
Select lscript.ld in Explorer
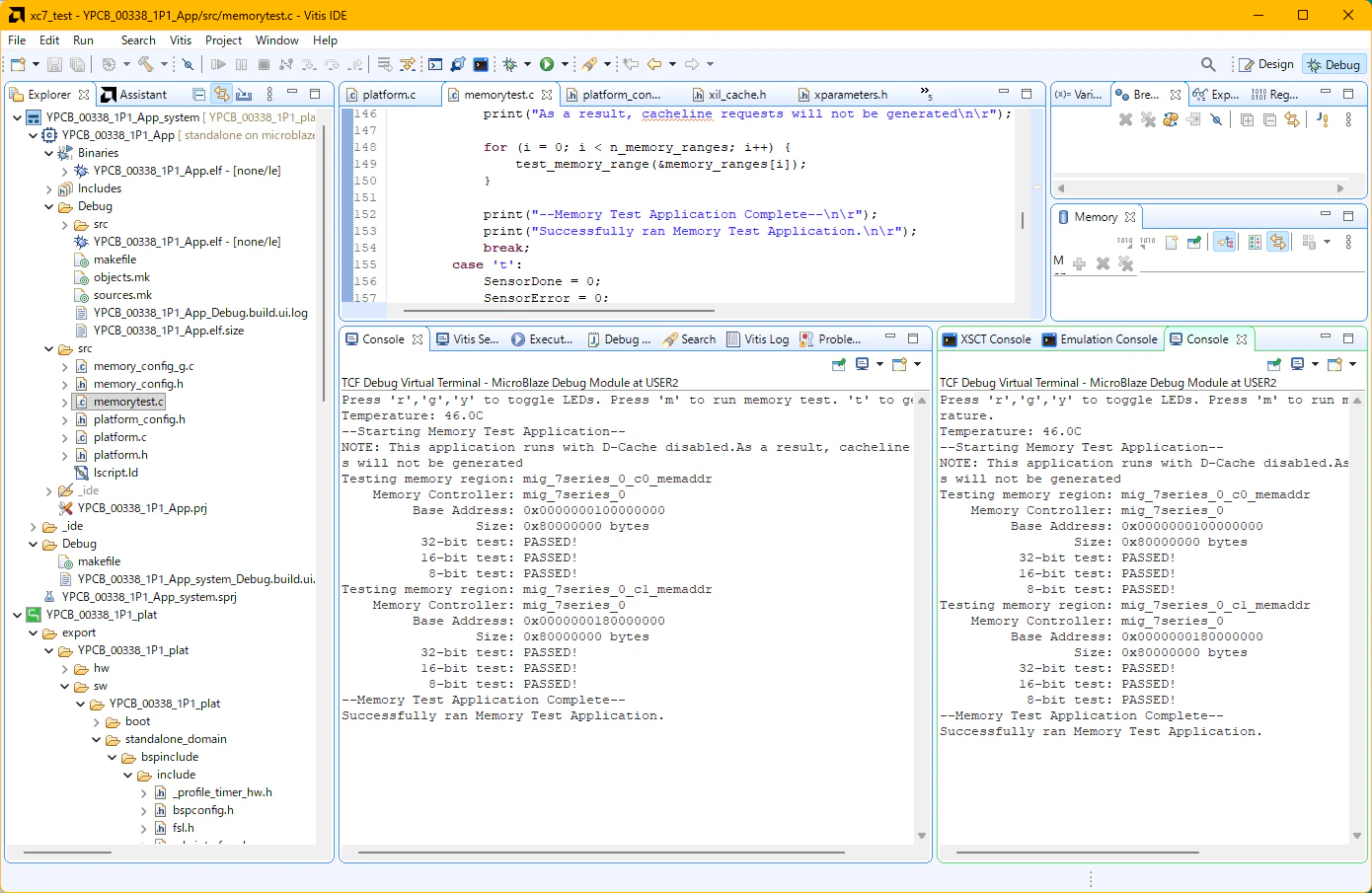point(115,473)
